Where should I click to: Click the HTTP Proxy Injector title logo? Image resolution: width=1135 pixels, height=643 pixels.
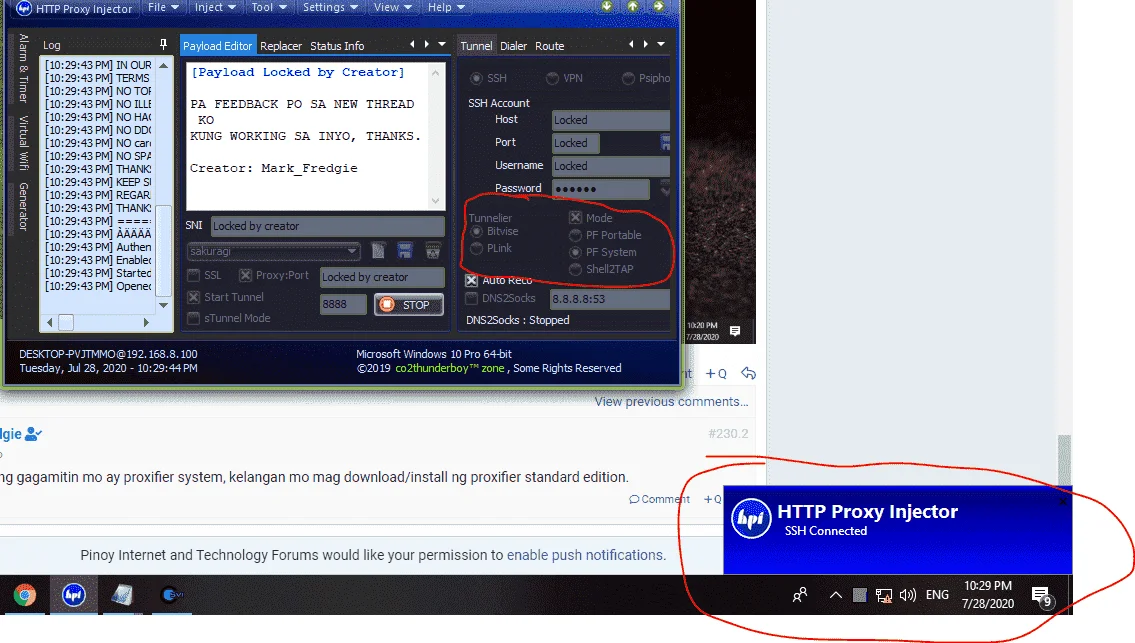pos(24,8)
